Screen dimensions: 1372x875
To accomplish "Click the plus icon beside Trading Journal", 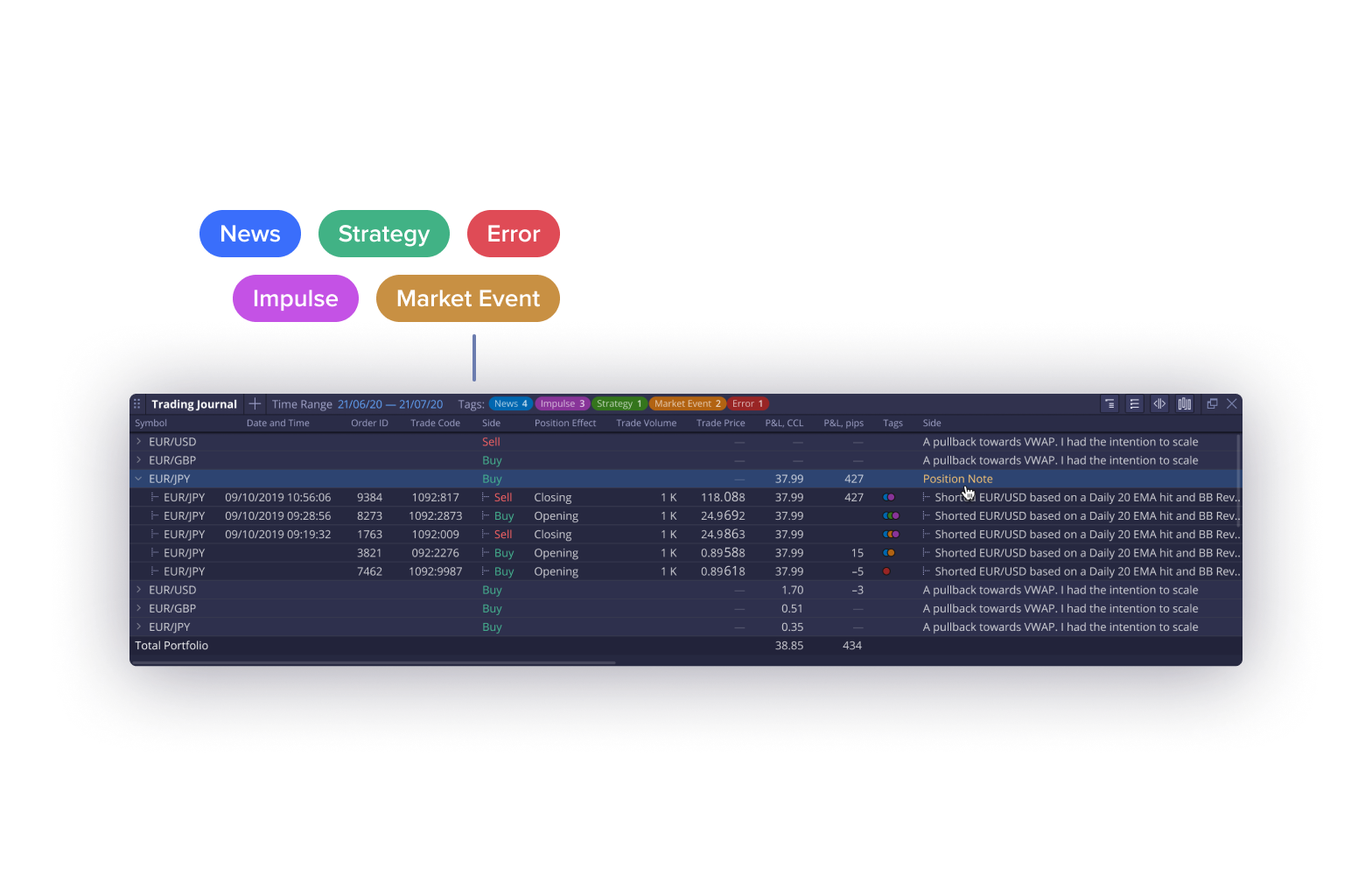I will point(255,403).
